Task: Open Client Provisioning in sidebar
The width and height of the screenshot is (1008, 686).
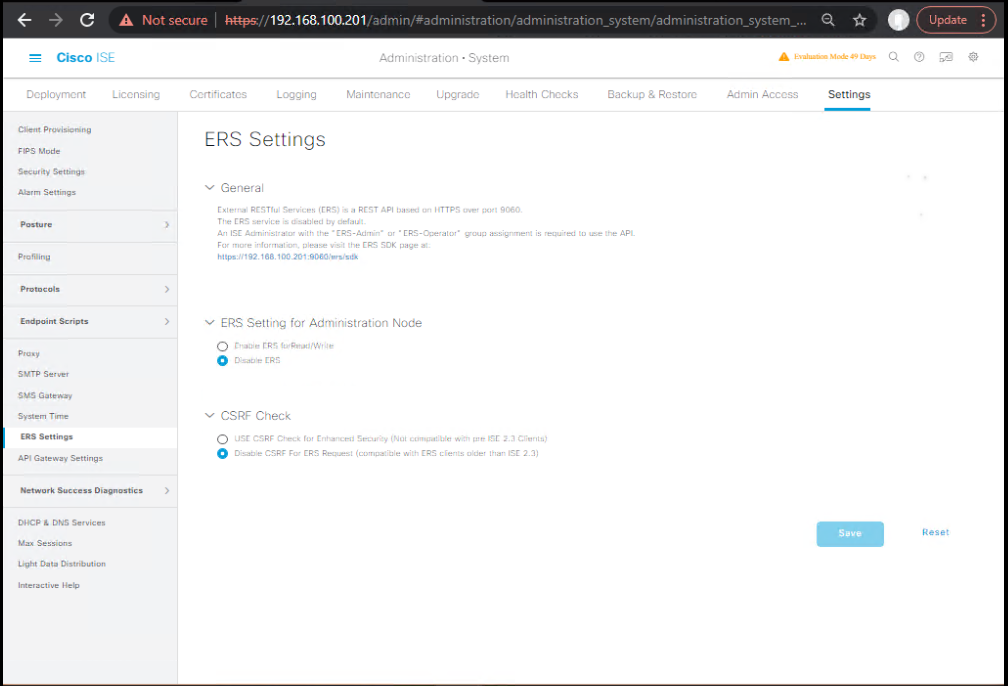Action: [x=55, y=130]
